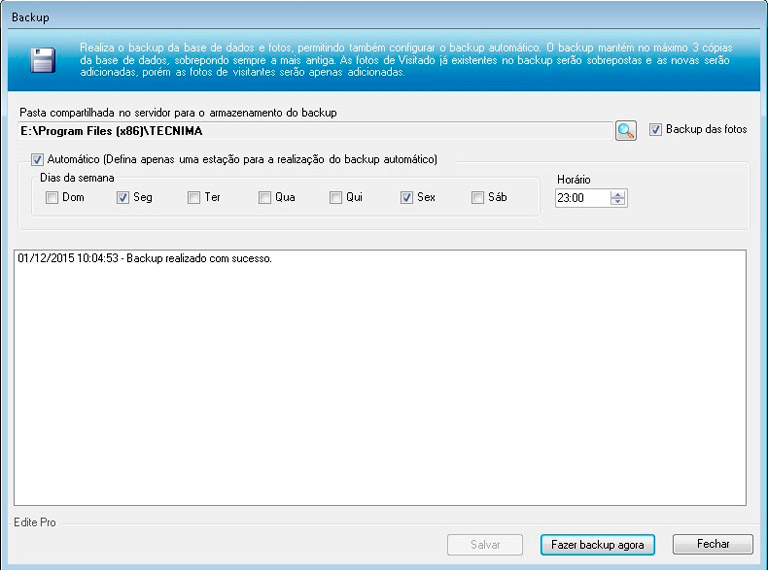Image resolution: width=768 pixels, height=570 pixels.
Task: Decrease Horário with the down spinner arrow
Action: click(618, 202)
